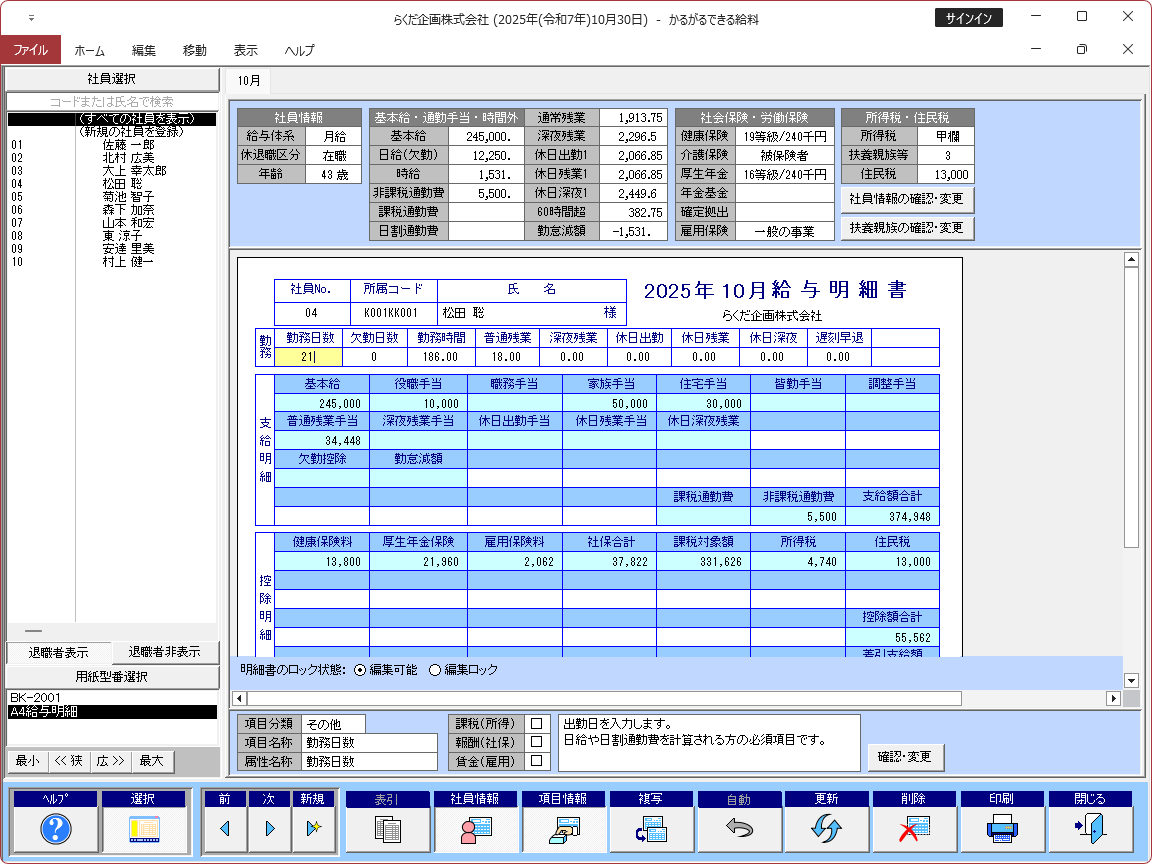Open the 表示 menu

point(245,50)
